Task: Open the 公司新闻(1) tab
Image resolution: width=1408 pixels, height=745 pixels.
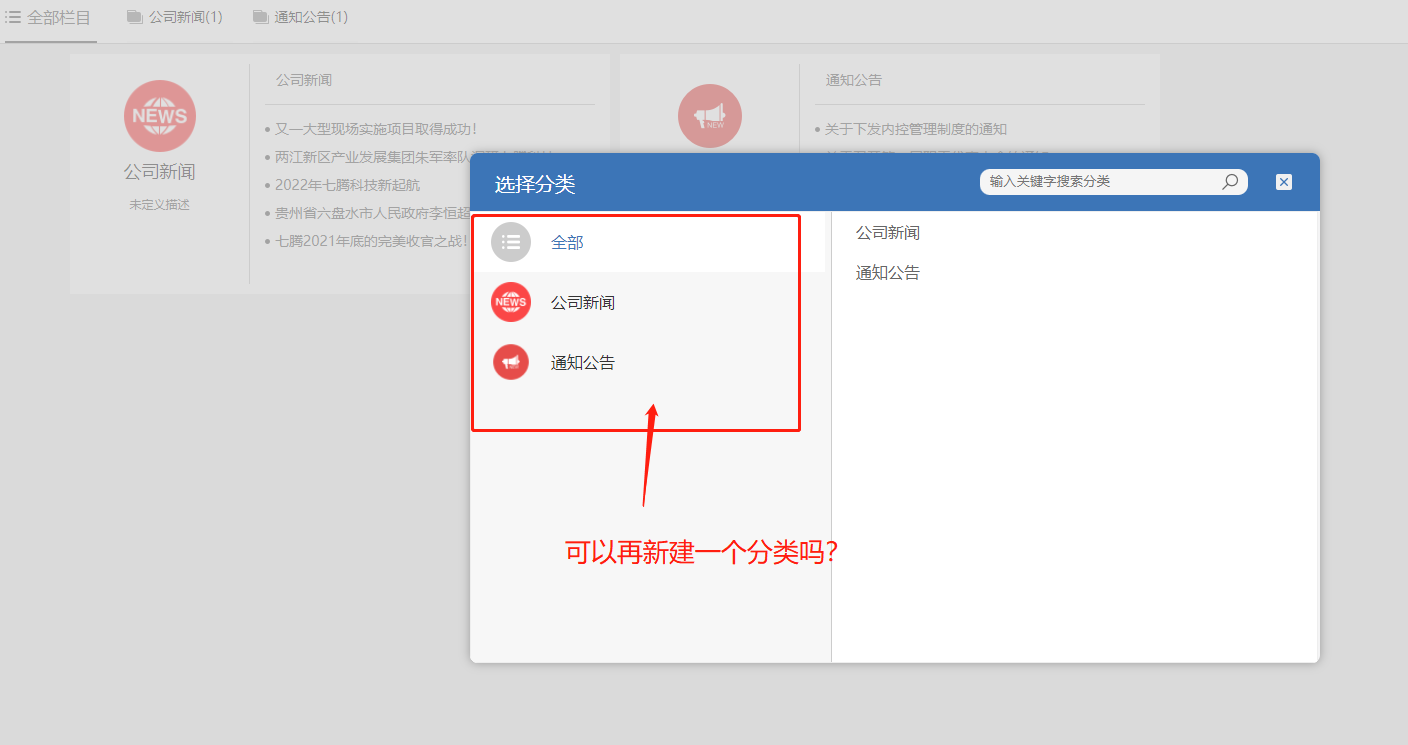Action: click(x=175, y=17)
